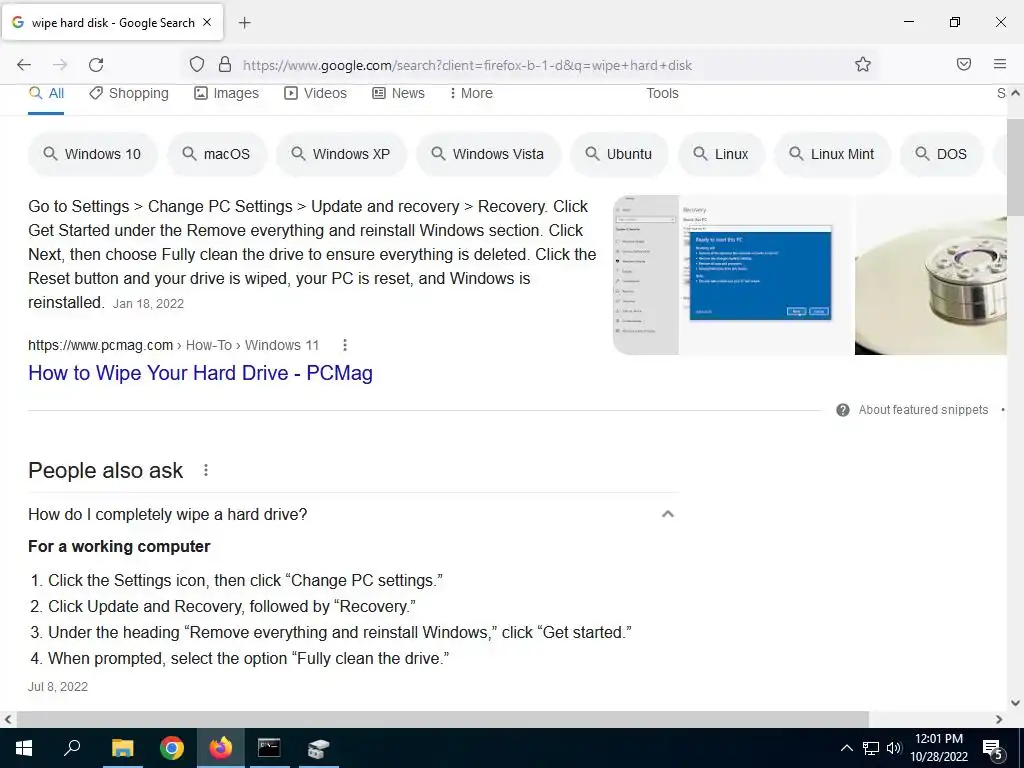1024x768 pixels.
Task: Open People also ask three-dot menu
Action: [x=206, y=470]
